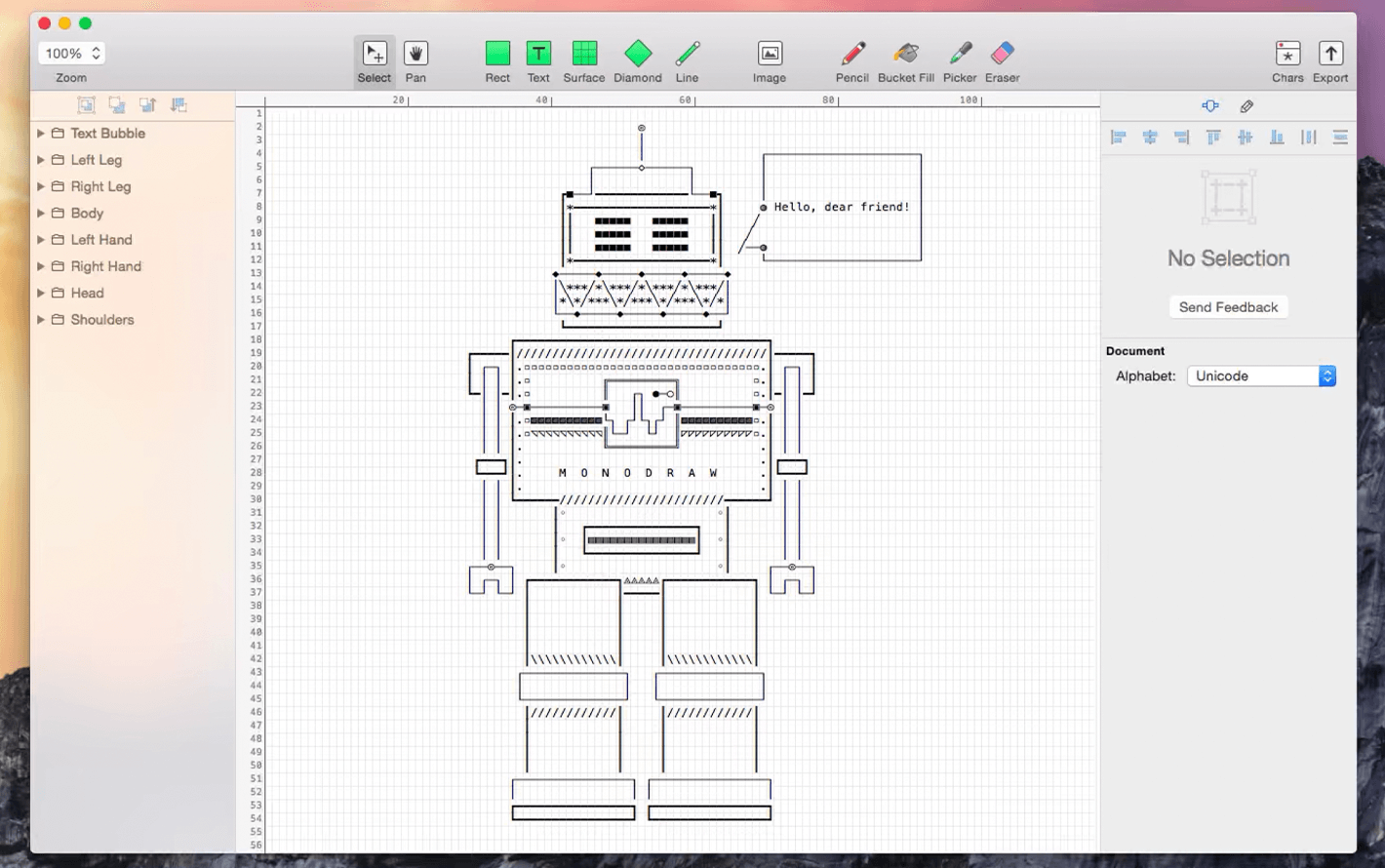Viewport: 1385px width, 868px height.
Task: Open the pencil appearance inspector tab
Action: point(1246,105)
